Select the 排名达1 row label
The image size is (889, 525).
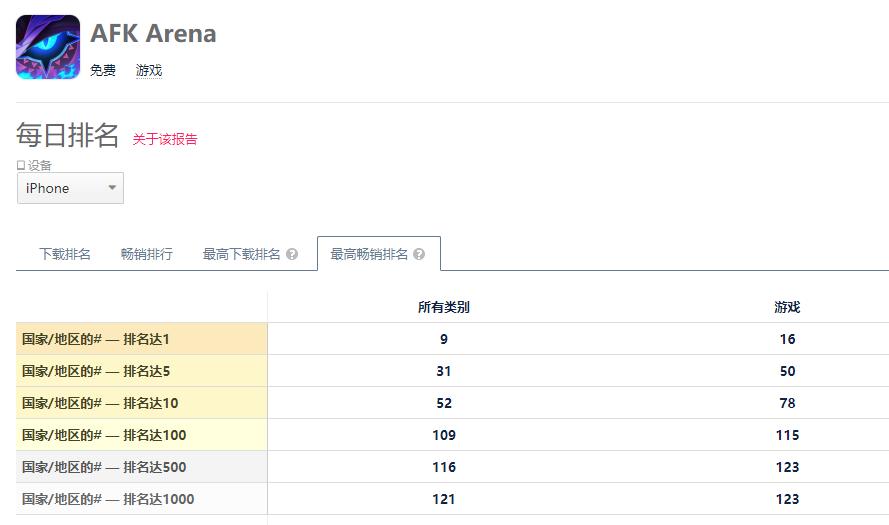tap(96, 339)
